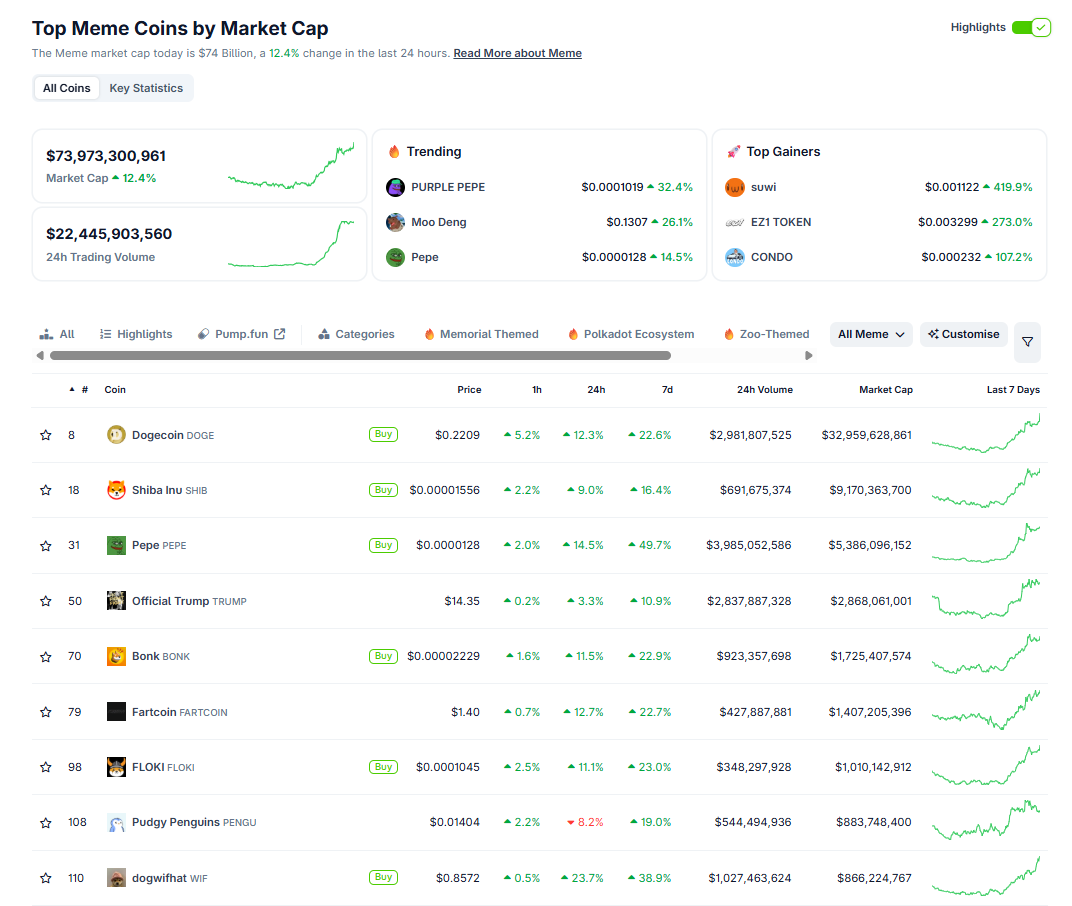This screenshot has width=1072, height=906.
Task: Click the Customise button
Action: click(x=964, y=334)
